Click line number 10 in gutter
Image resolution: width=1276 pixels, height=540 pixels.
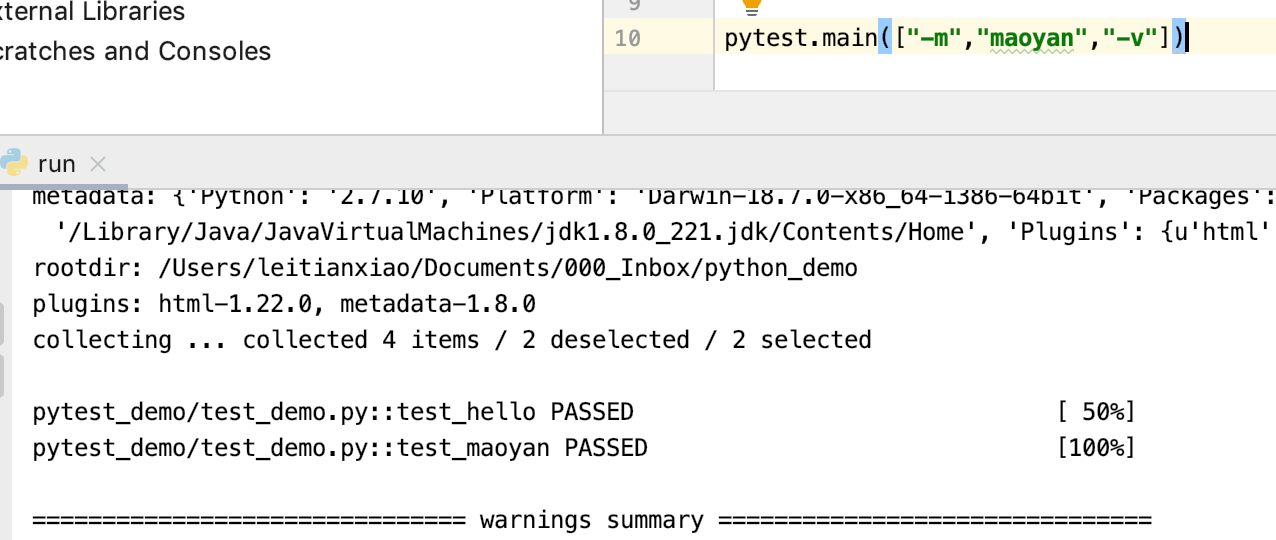coord(628,39)
